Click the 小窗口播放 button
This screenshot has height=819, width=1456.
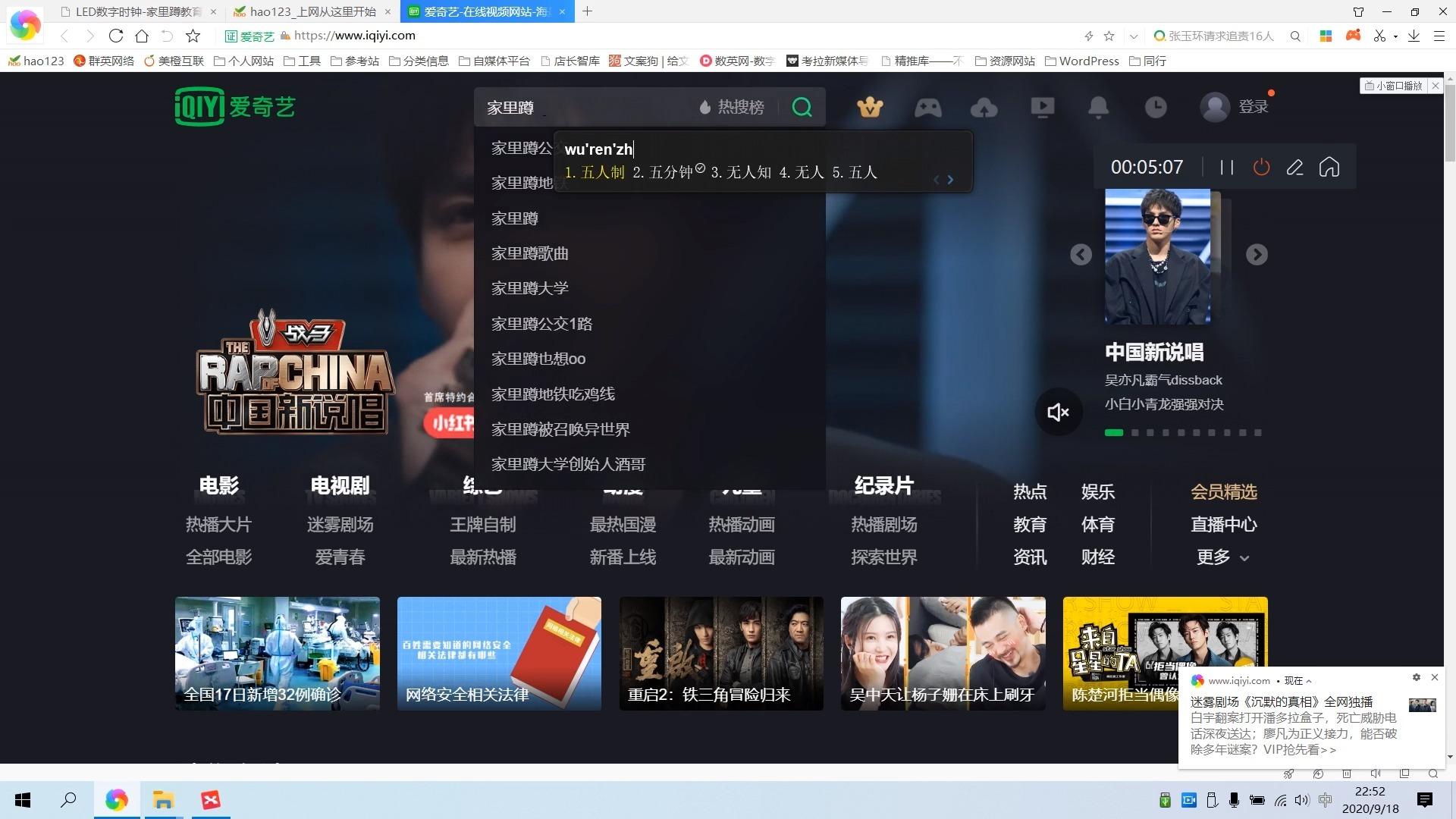pyautogui.click(x=1394, y=86)
